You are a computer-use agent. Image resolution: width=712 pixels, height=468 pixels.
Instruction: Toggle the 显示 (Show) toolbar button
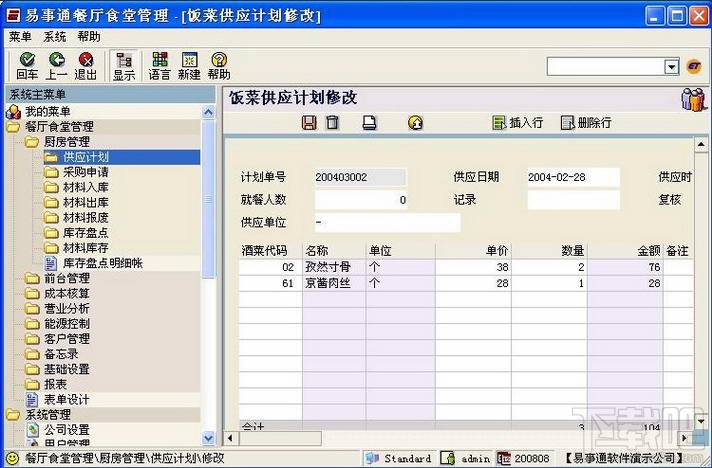tap(124, 66)
